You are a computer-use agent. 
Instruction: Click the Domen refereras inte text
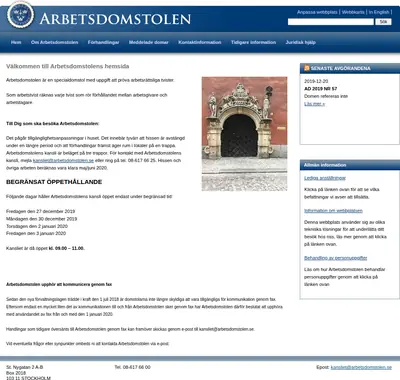pos(326,96)
